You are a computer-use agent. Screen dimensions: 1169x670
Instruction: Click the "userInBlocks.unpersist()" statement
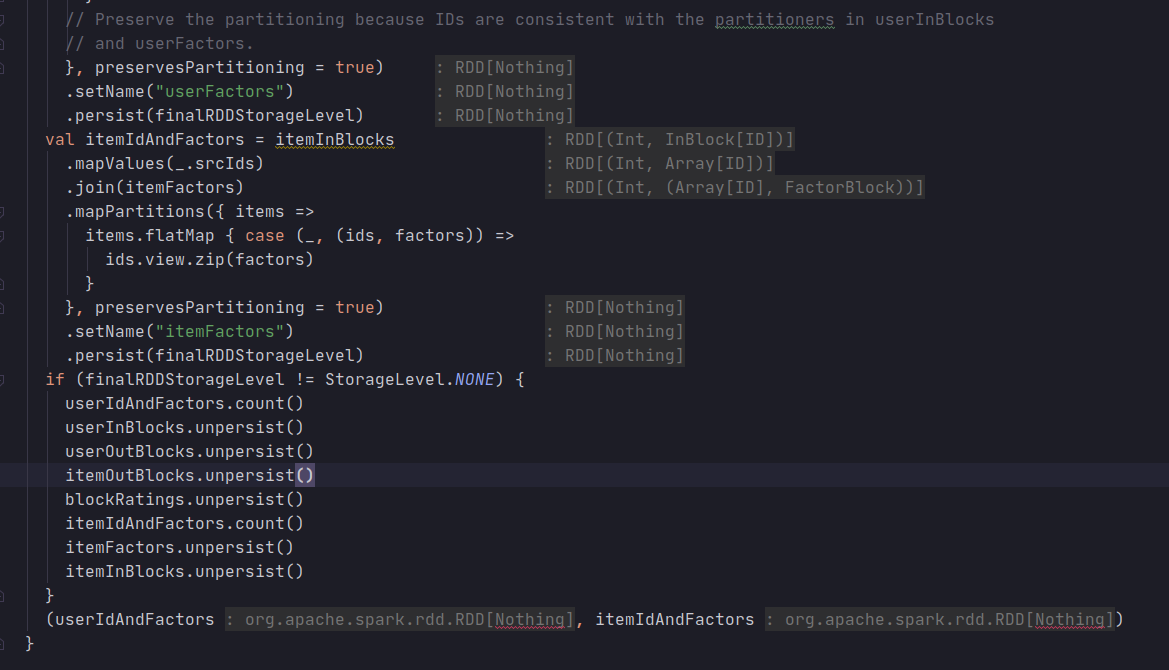(x=184, y=427)
